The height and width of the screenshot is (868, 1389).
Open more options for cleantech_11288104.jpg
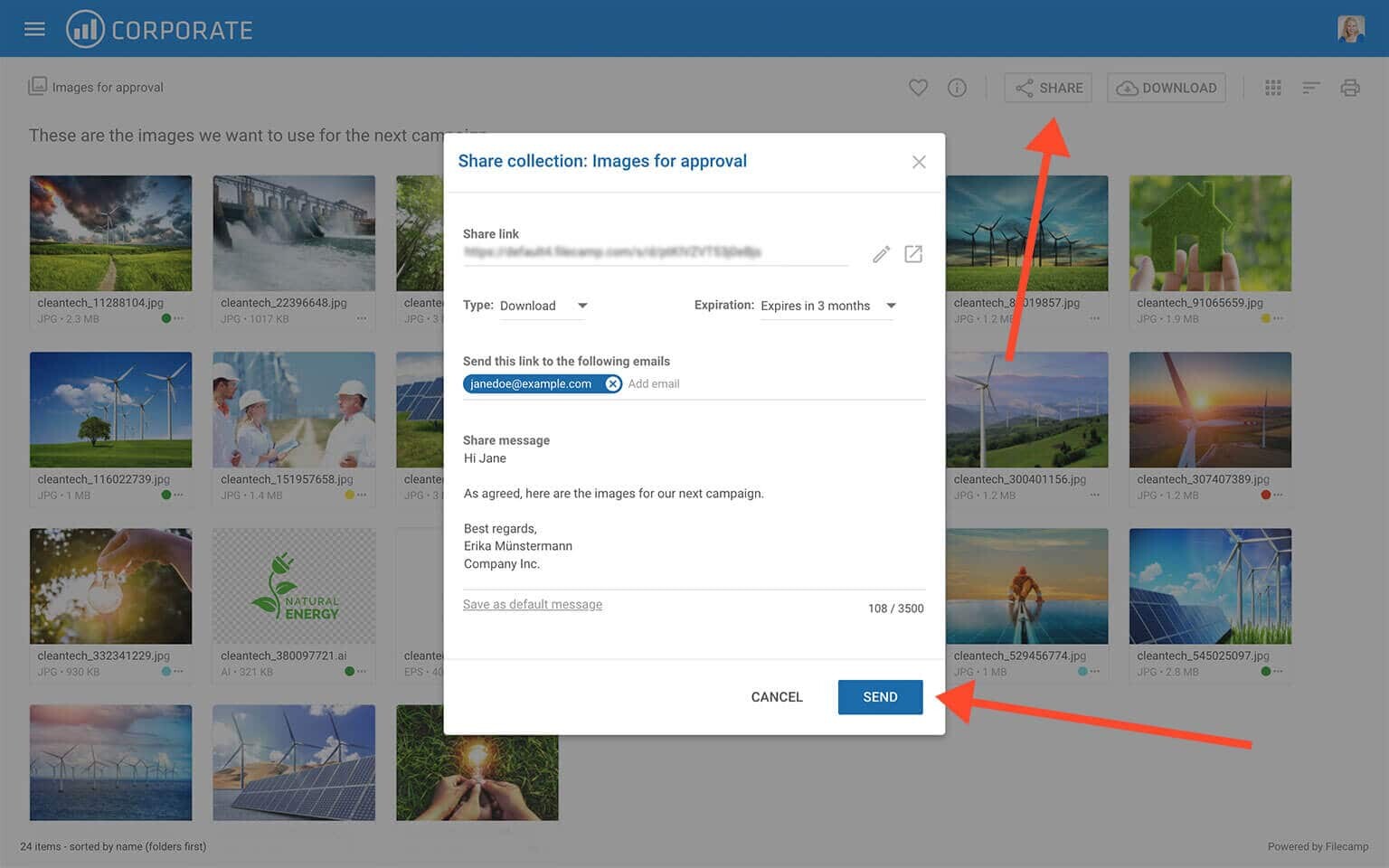click(179, 318)
